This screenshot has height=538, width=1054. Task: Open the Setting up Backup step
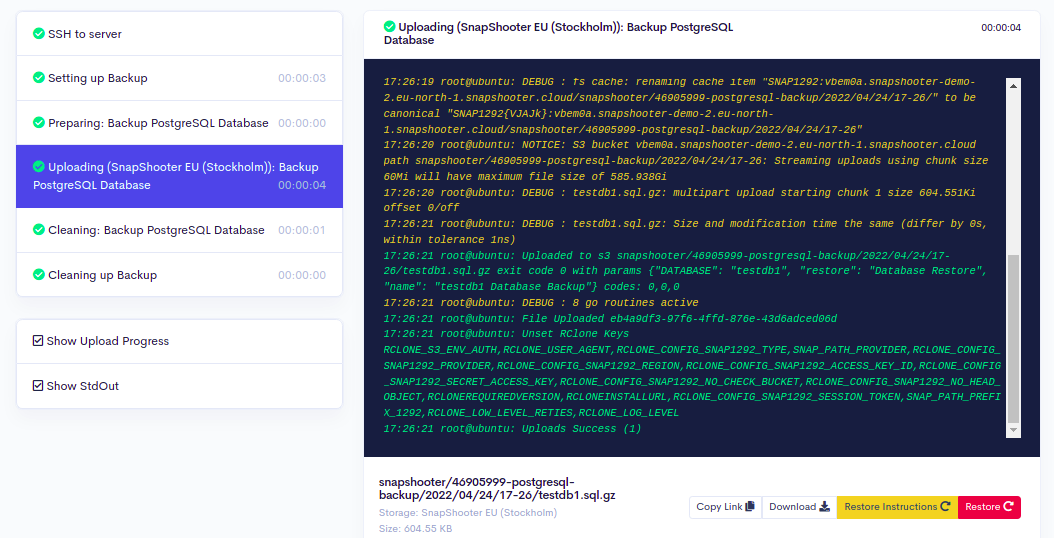(x=179, y=78)
